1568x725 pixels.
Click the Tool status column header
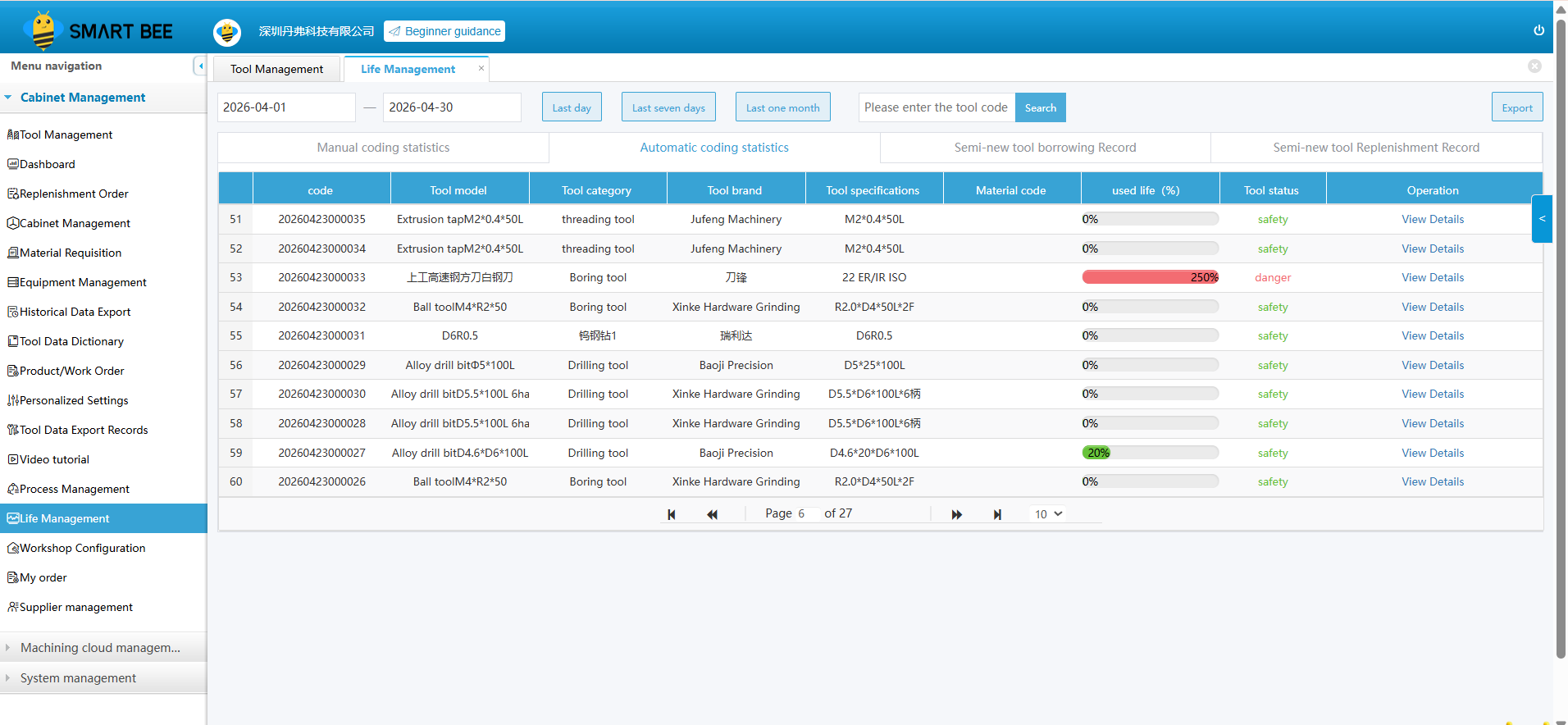click(x=1272, y=190)
